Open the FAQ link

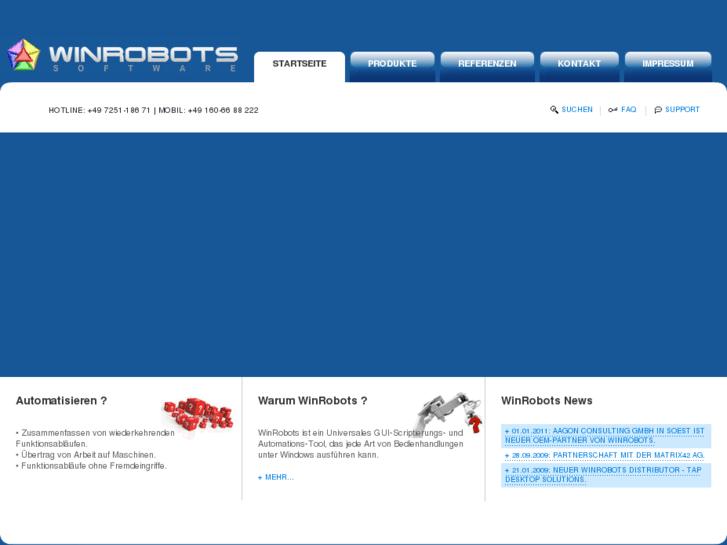(629, 109)
